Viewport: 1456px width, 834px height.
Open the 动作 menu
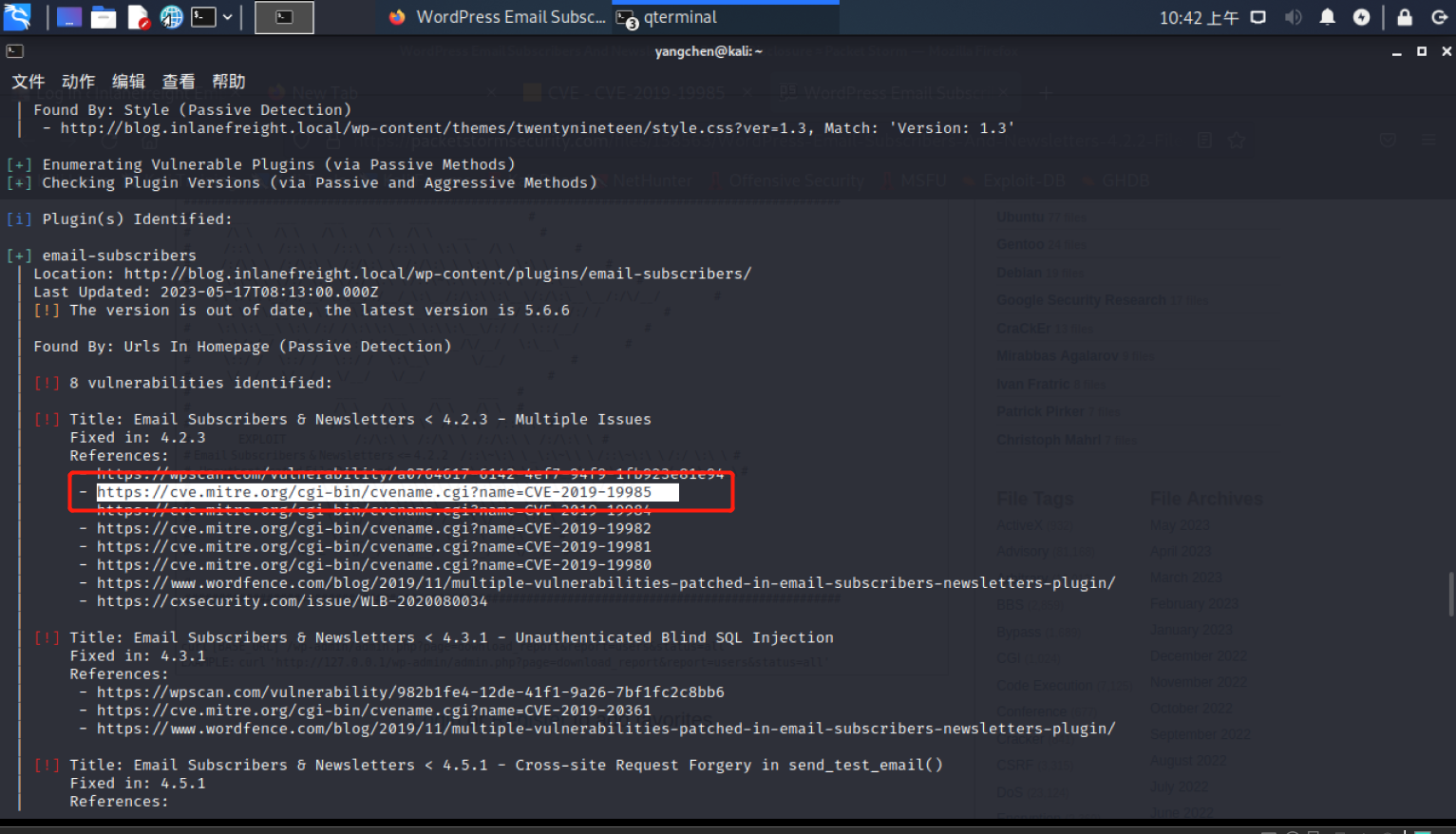[x=78, y=82]
